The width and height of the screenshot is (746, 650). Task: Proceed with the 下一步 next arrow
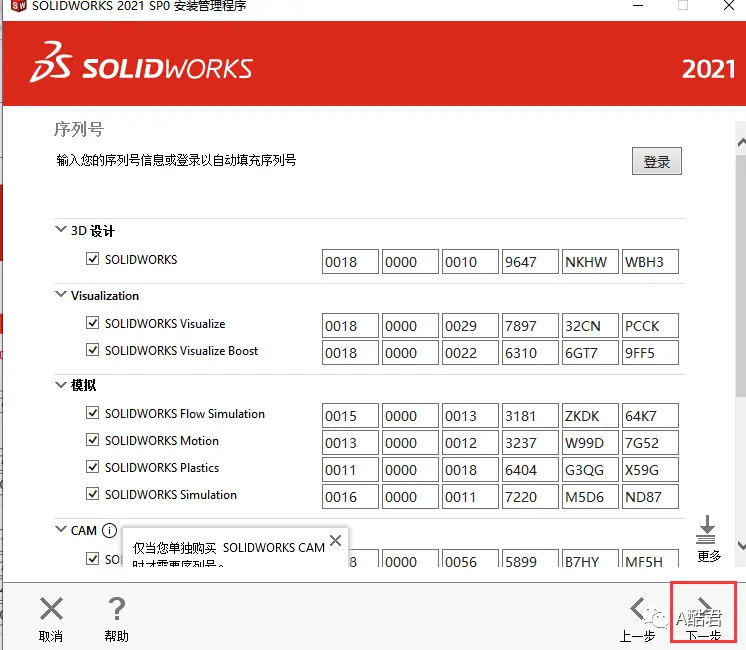tap(704, 611)
